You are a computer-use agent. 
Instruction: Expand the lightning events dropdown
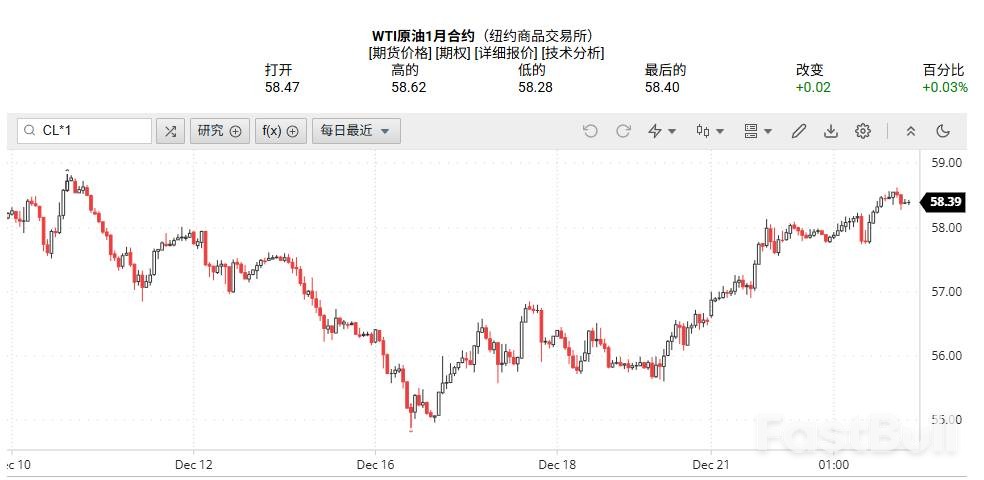click(x=662, y=131)
